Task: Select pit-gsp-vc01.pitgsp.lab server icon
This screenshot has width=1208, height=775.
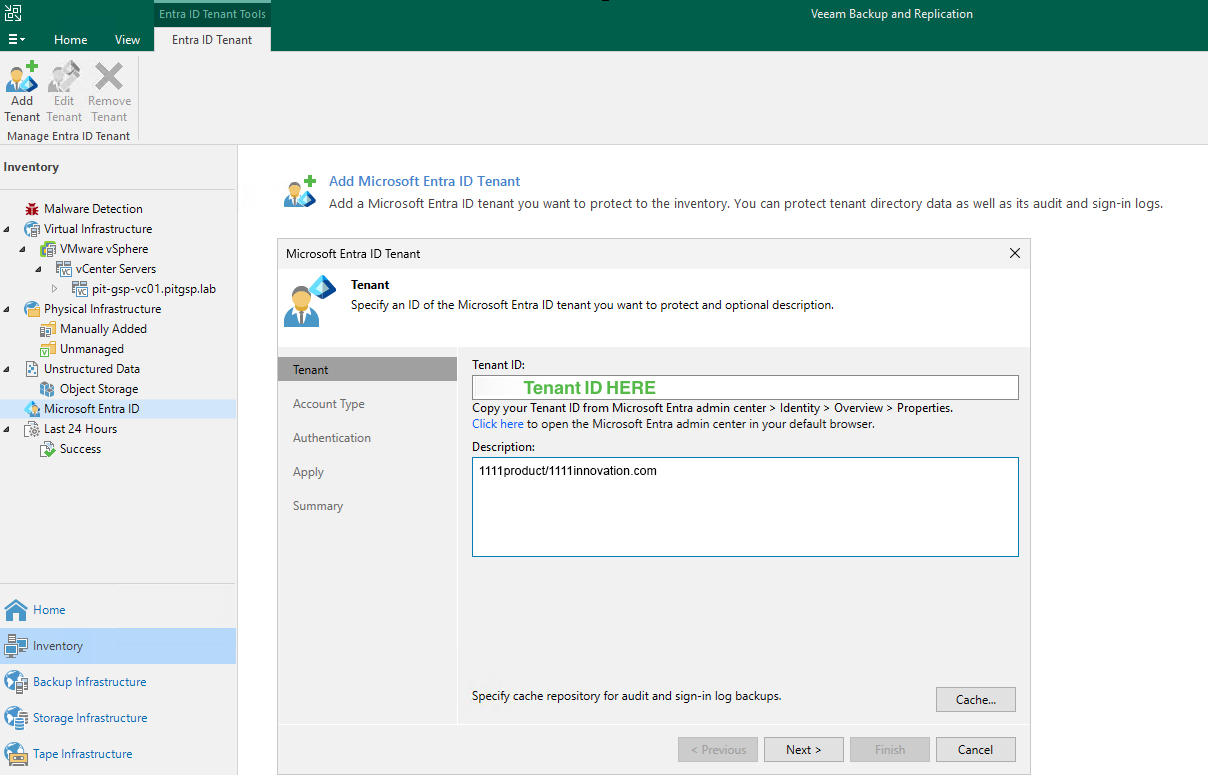Action: (x=80, y=289)
